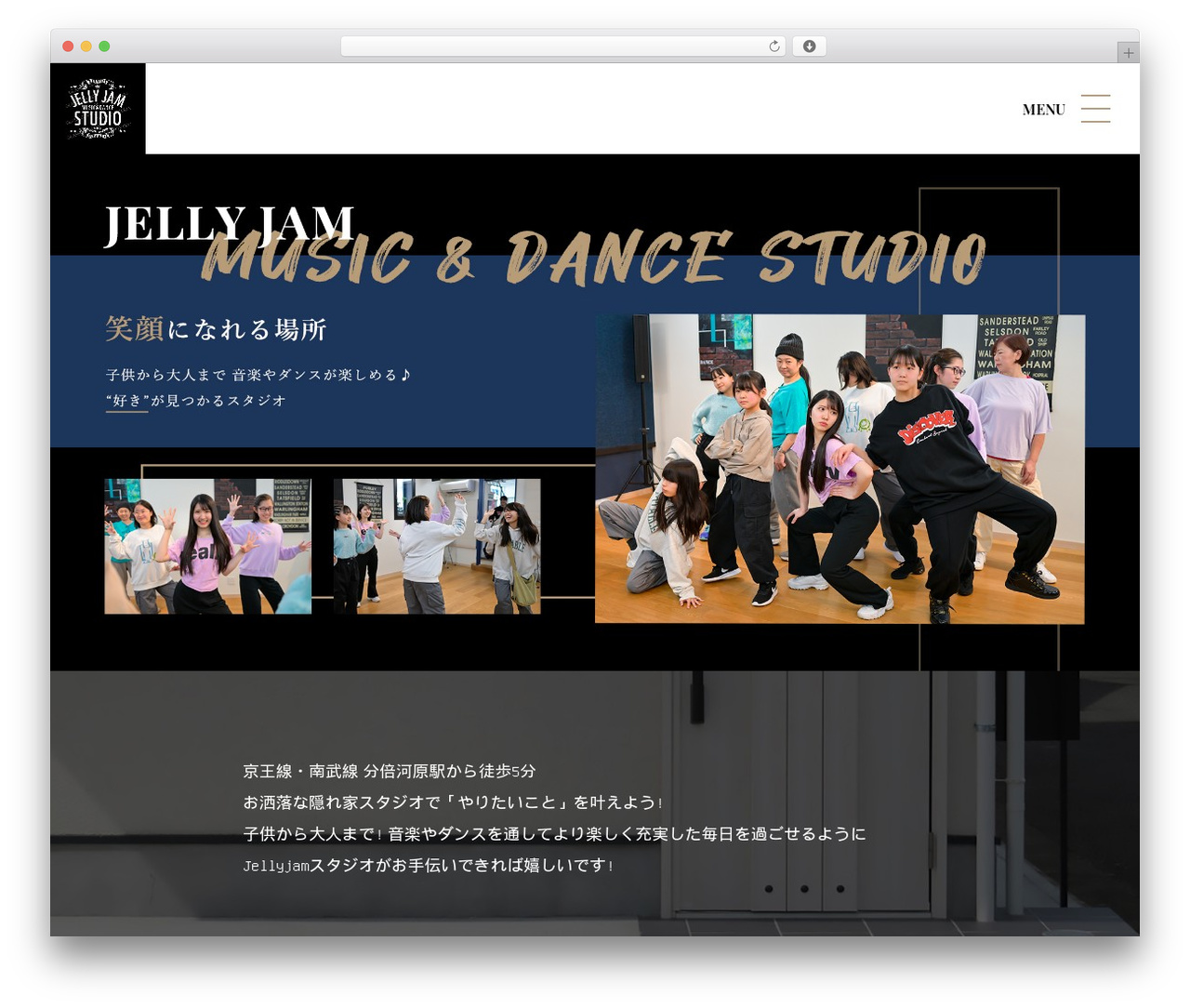Image resolution: width=1190 pixels, height=1008 pixels.
Task: Click the text “好き”が見つかるスタジオ
Action: pos(196,401)
